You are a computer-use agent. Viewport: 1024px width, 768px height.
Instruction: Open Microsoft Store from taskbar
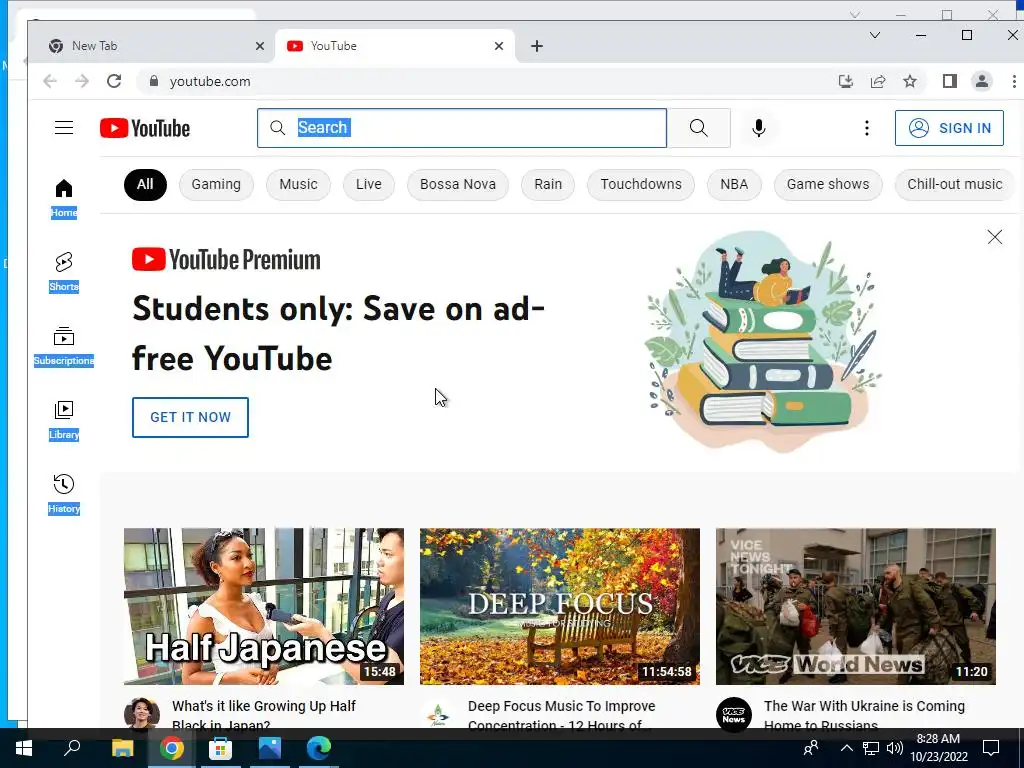[220, 748]
